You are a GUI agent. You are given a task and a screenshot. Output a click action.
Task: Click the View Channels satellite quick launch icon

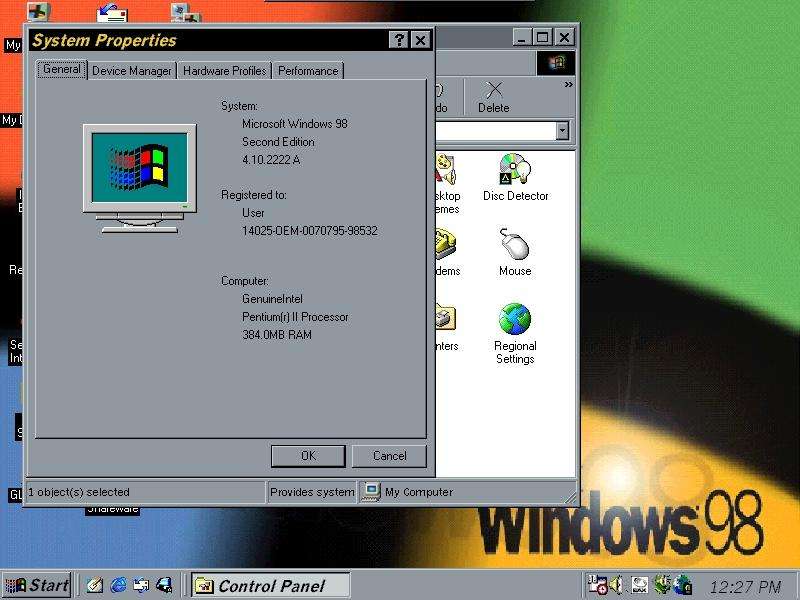(164, 585)
